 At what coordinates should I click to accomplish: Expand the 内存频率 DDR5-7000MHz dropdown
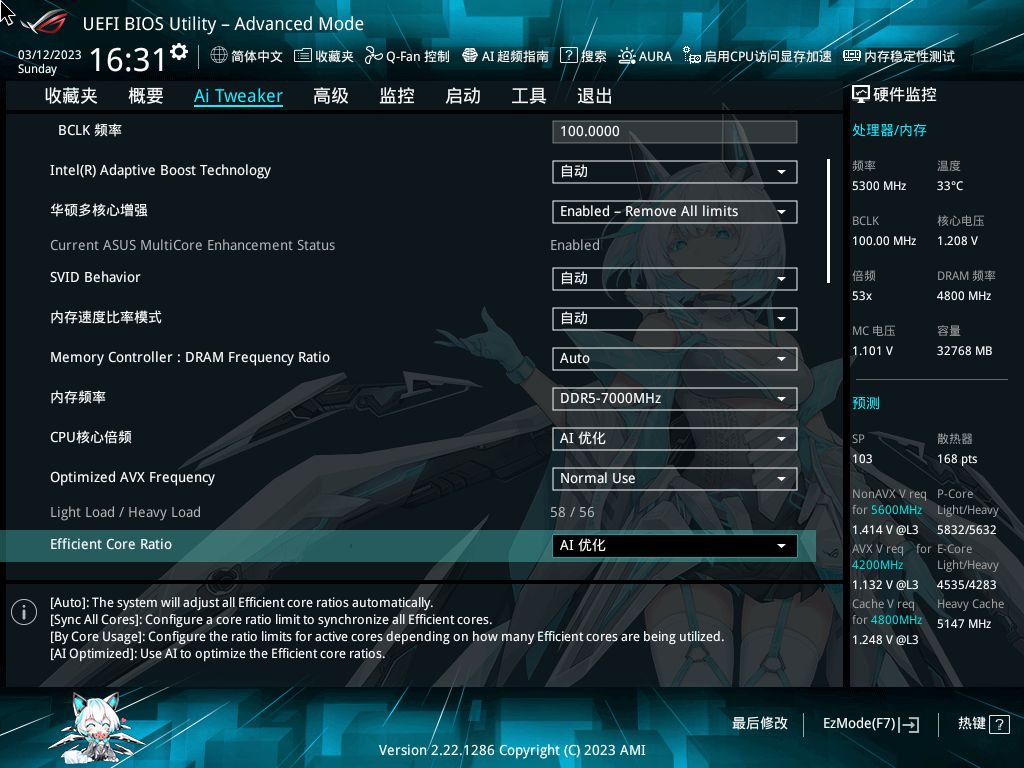click(674, 398)
